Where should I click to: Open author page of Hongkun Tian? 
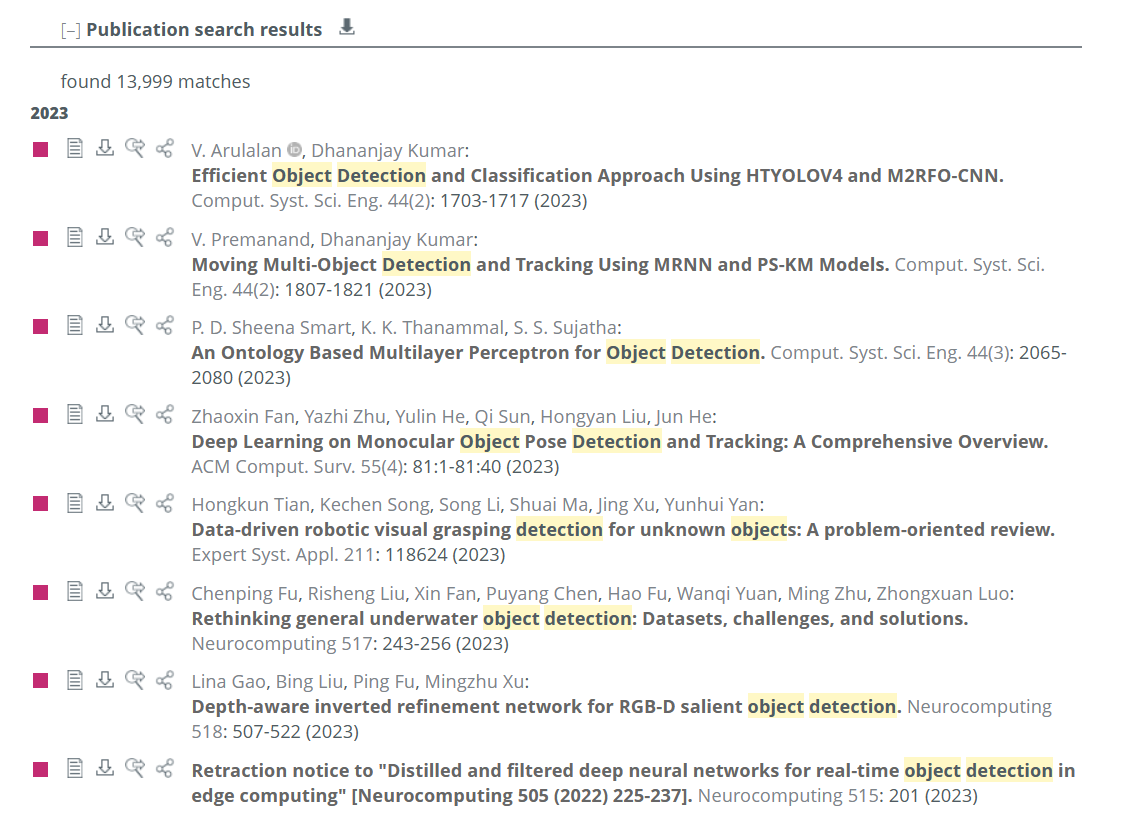251,505
